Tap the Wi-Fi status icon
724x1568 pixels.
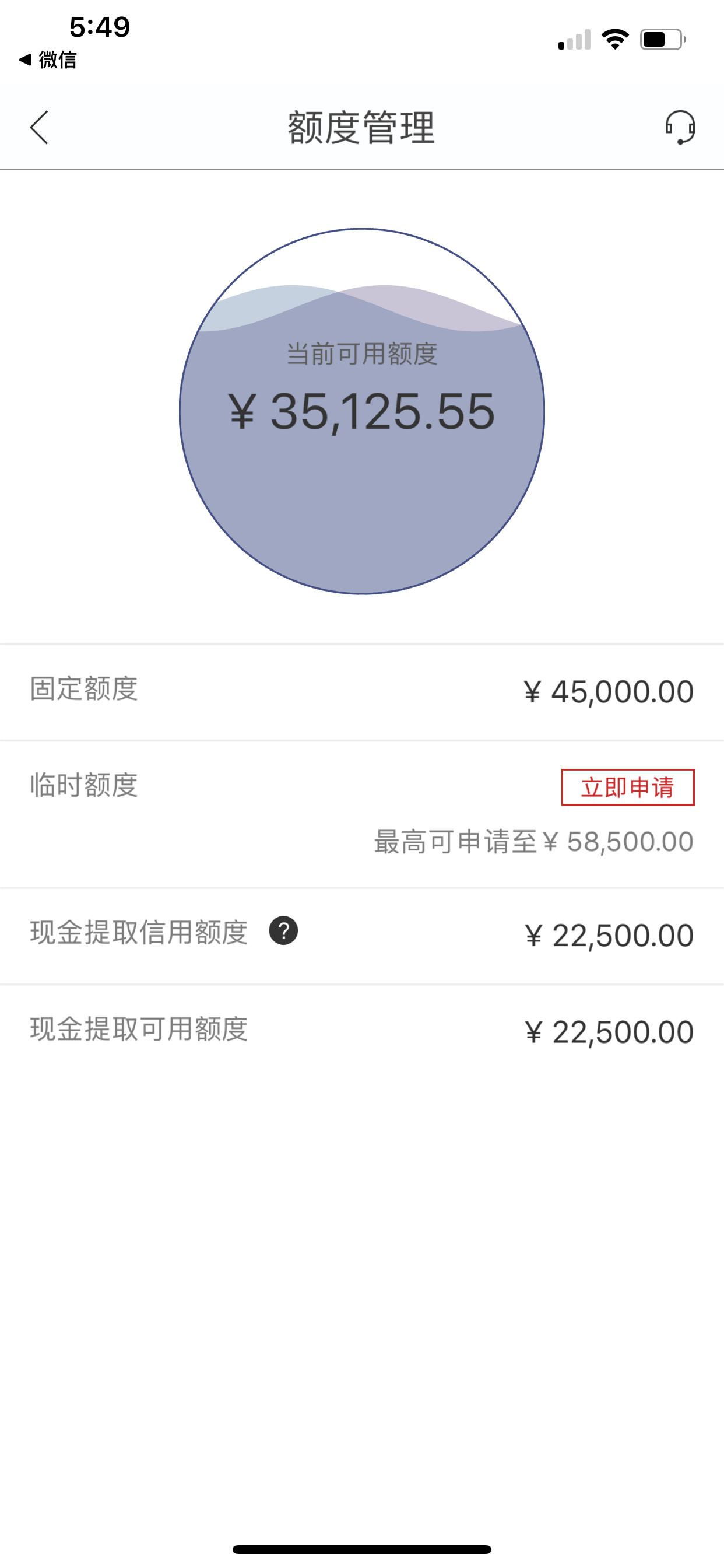[x=614, y=40]
